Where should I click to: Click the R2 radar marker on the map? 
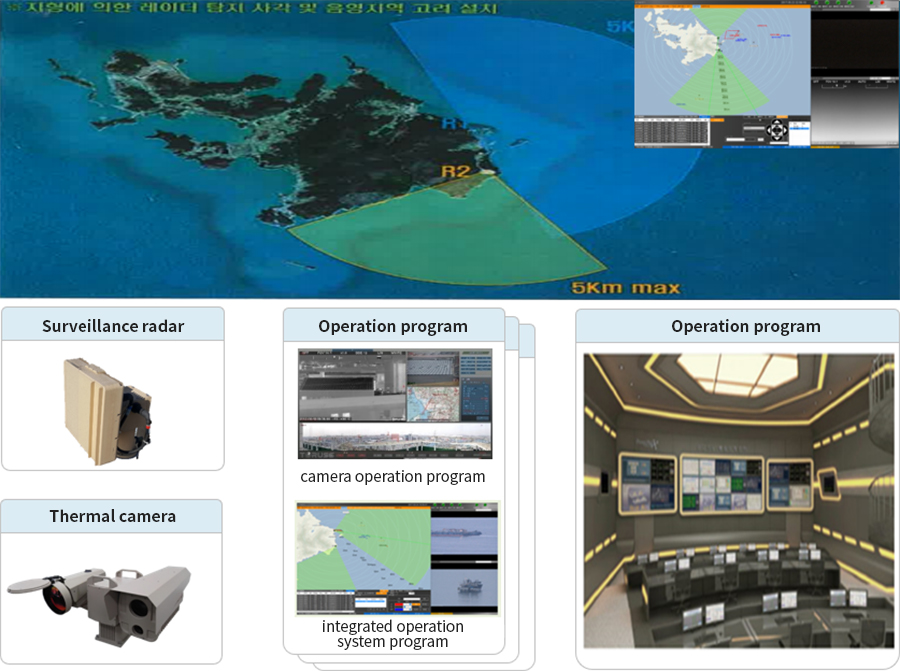click(x=456, y=171)
